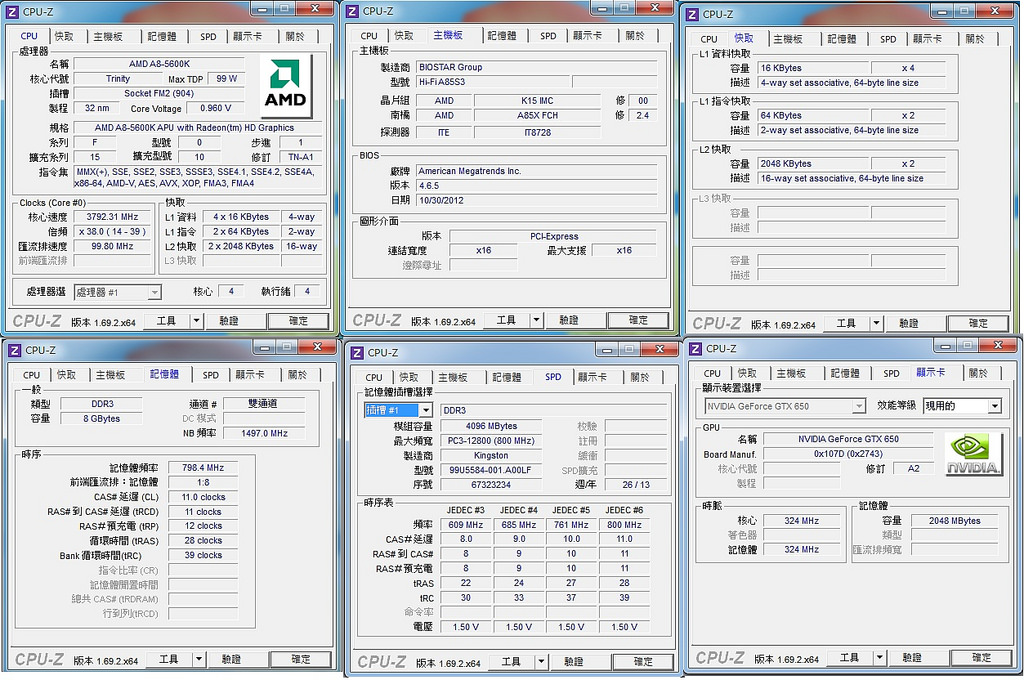Viewport: 1024px width, 680px height.
Task: Click the 工具 button in the AMD processor window
Action: [x=166, y=321]
